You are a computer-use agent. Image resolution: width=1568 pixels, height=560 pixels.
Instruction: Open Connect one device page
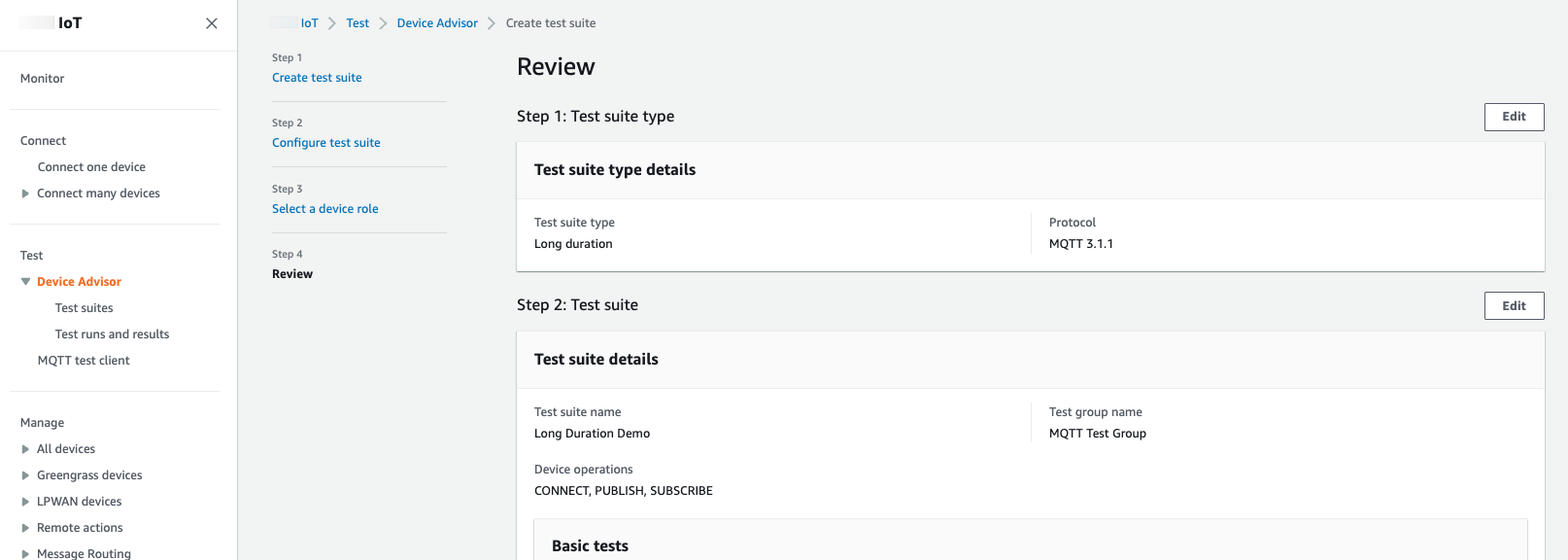(91, 167)
